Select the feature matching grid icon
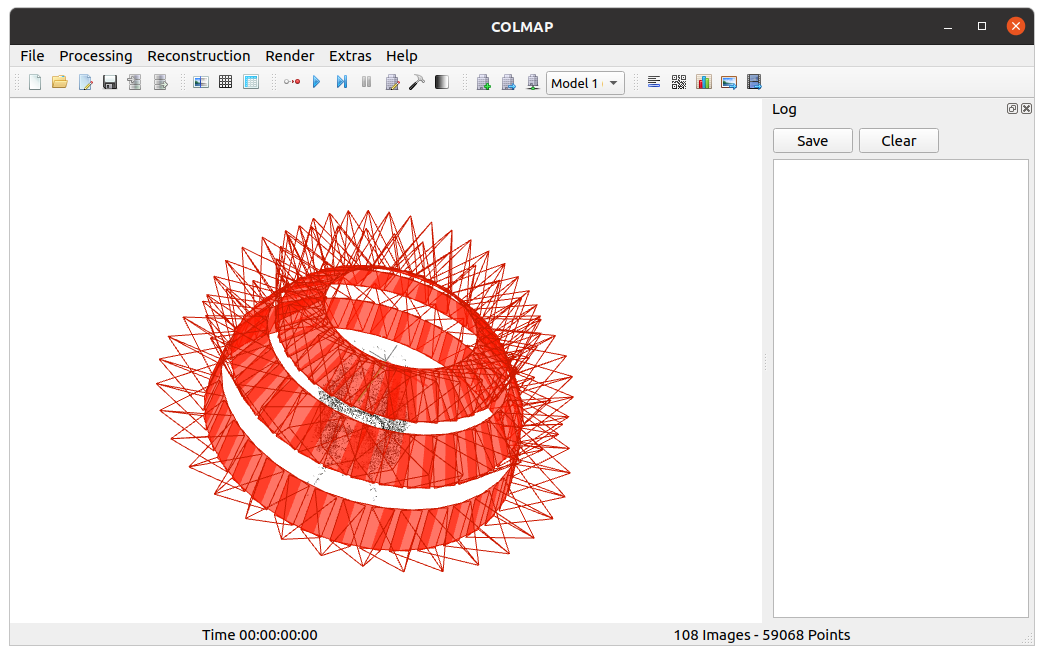Viewport: 1044px width, 655px height. (x=226, y=82)
